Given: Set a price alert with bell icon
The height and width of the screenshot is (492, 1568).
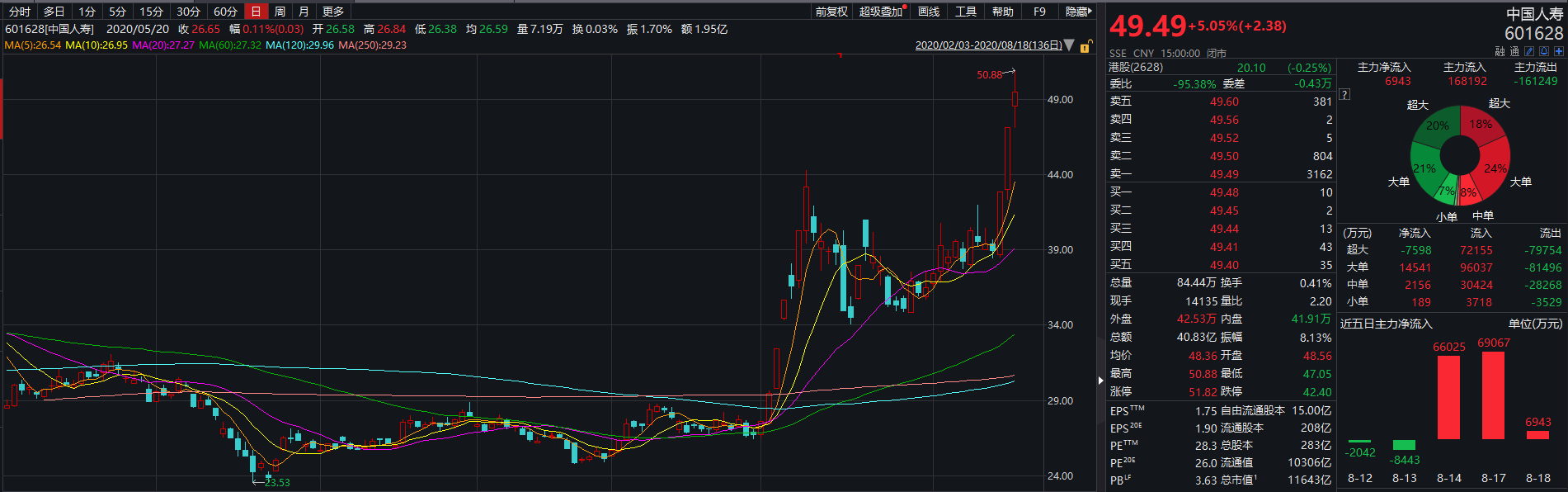Looking at the screenshot, I should [1544, 51].
